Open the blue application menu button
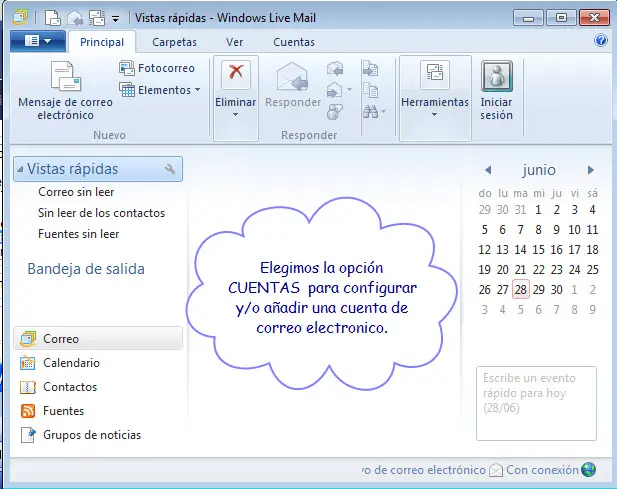Viewport: 617px width, 489px height. click(x=38, y=41)
